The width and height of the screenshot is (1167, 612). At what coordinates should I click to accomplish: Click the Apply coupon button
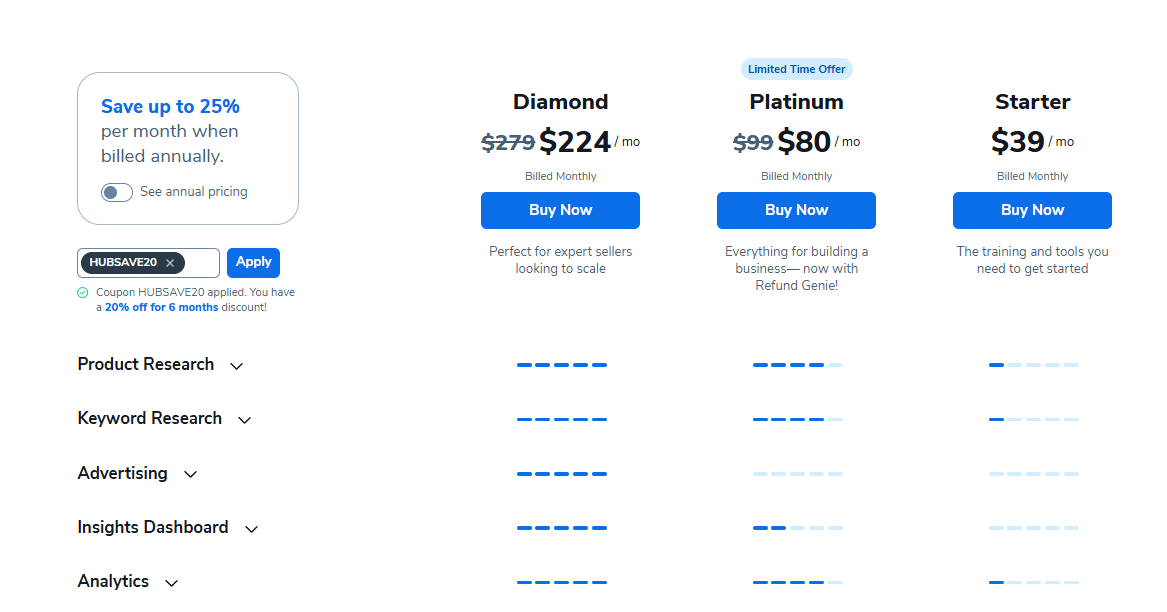coord(253,262)
